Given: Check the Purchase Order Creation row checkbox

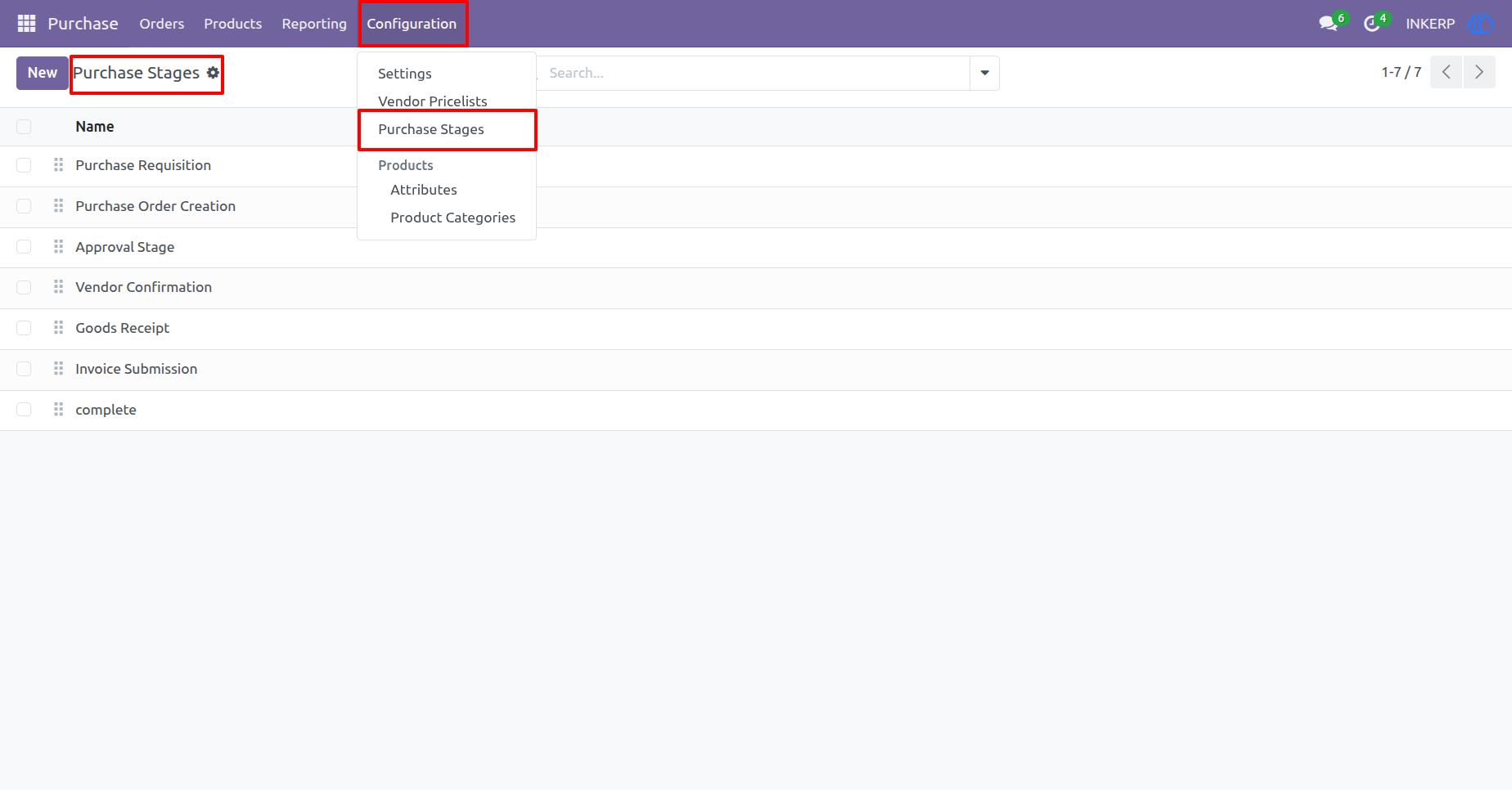Looking at the screenshot, I should click(x=24, y=206).
